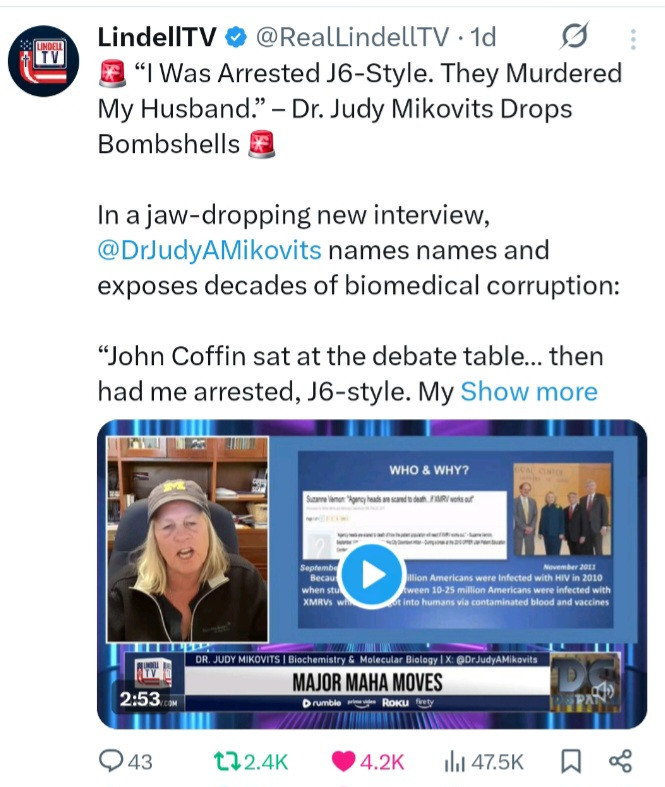665x787 pixels.
Task: Open the @DrJudyAMikovits mention link
Action: (209, 250)
